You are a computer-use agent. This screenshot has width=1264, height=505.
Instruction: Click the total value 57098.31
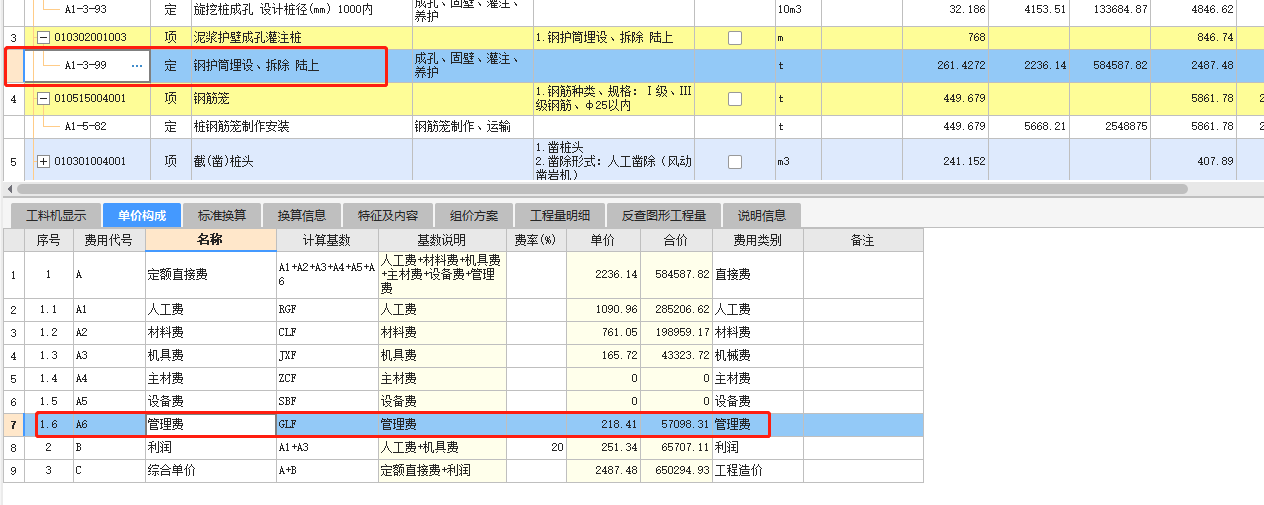pos(676,425)
